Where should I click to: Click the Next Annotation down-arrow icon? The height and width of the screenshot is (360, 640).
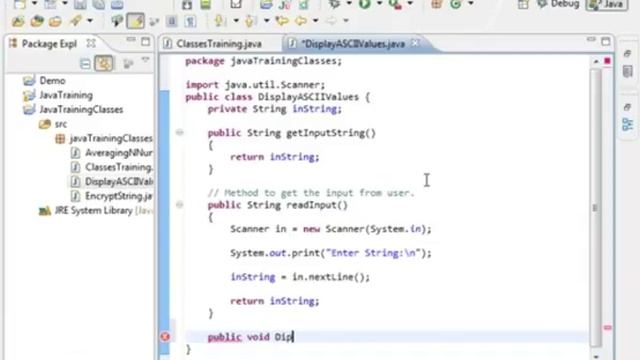[x=221, y=20]
